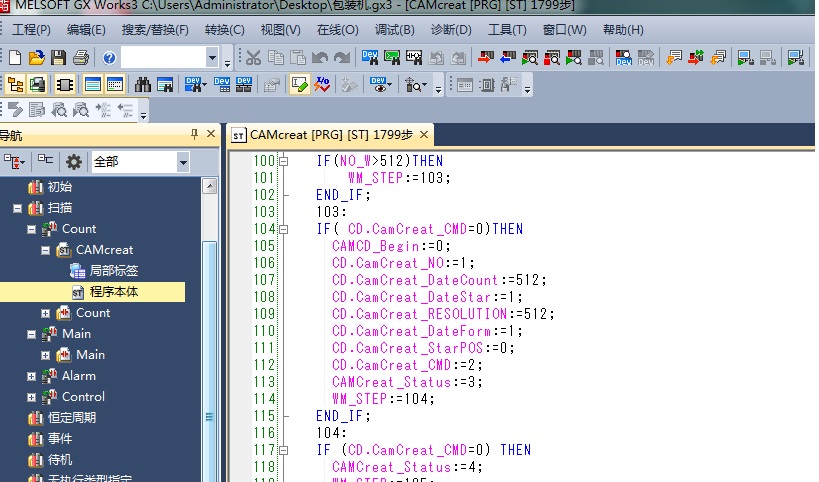Open navigation settings gear icon
This screenshot has height=482, width=819.
pyautogui.click(x=73, y=162)
